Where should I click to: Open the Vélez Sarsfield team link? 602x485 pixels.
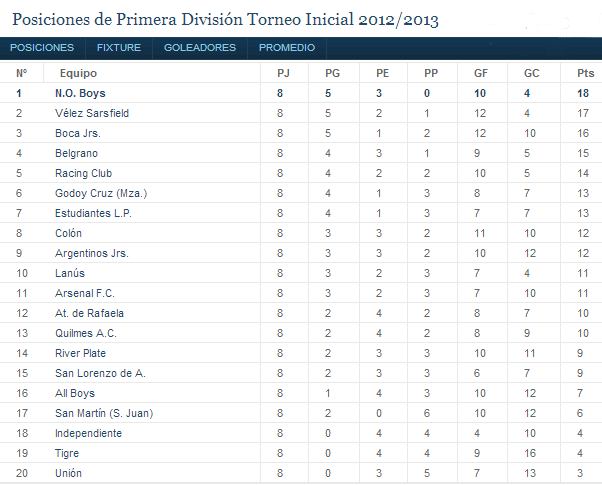click(92, 113)
